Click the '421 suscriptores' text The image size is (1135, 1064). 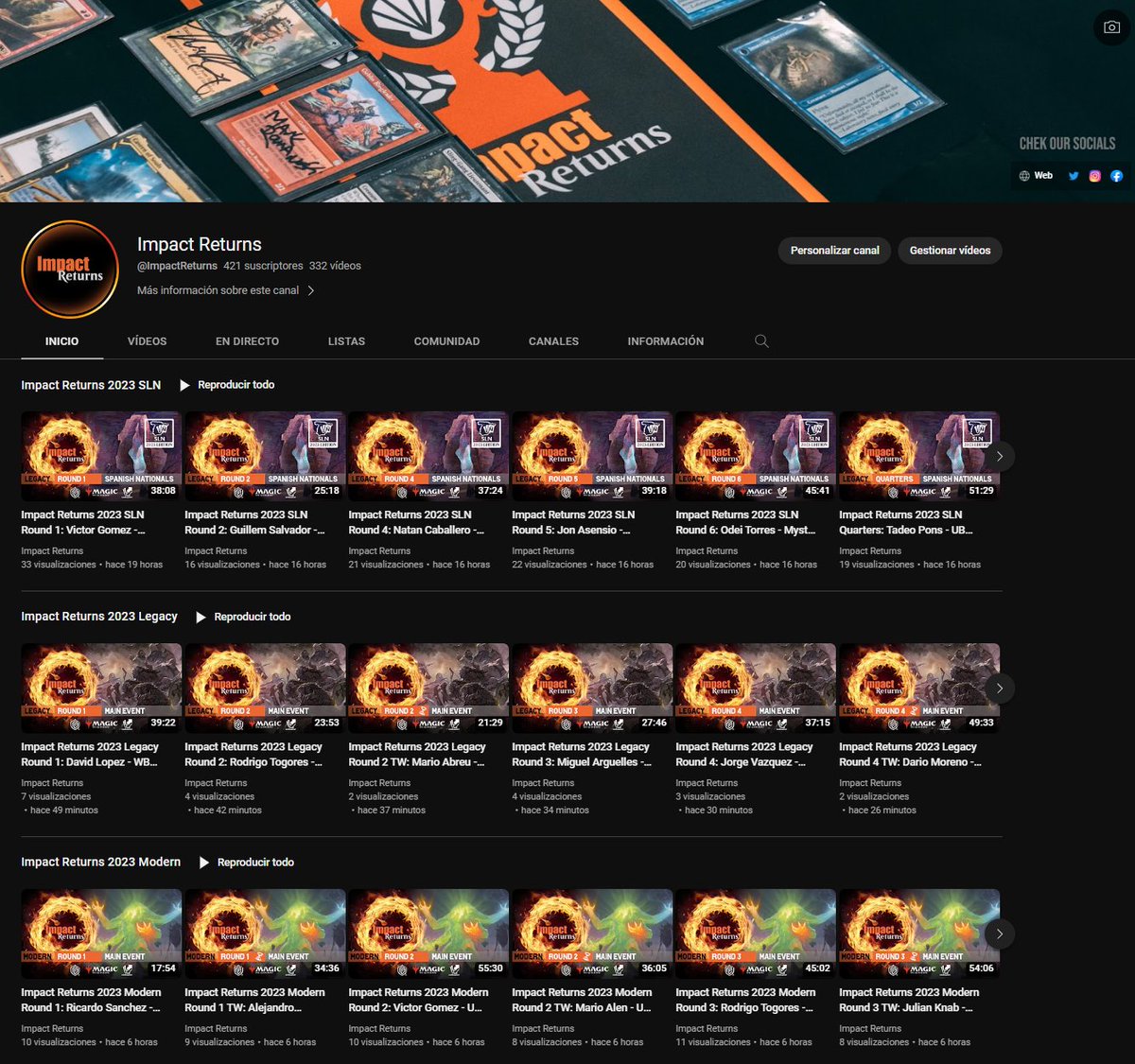point(263,266)
